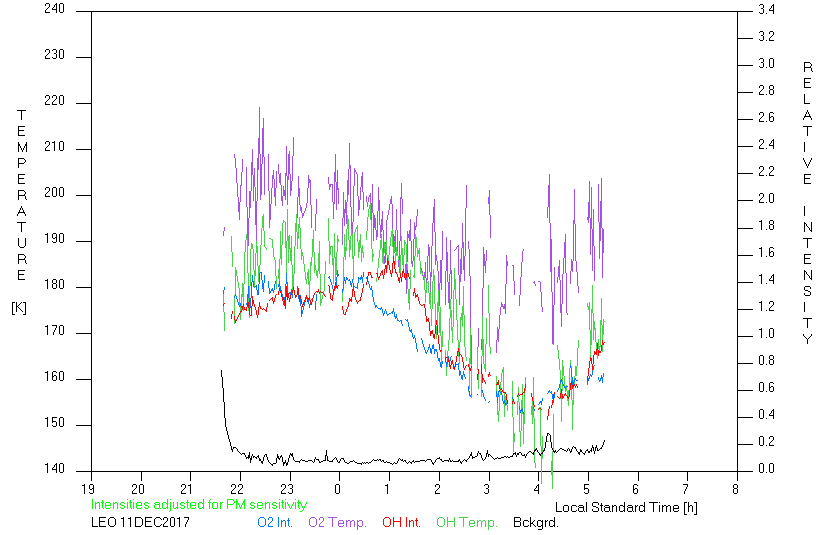Click 'Intensities adjusted for PM sensitivity' note
Viewport: 828px width, 535px height.
tap(199, 504)
